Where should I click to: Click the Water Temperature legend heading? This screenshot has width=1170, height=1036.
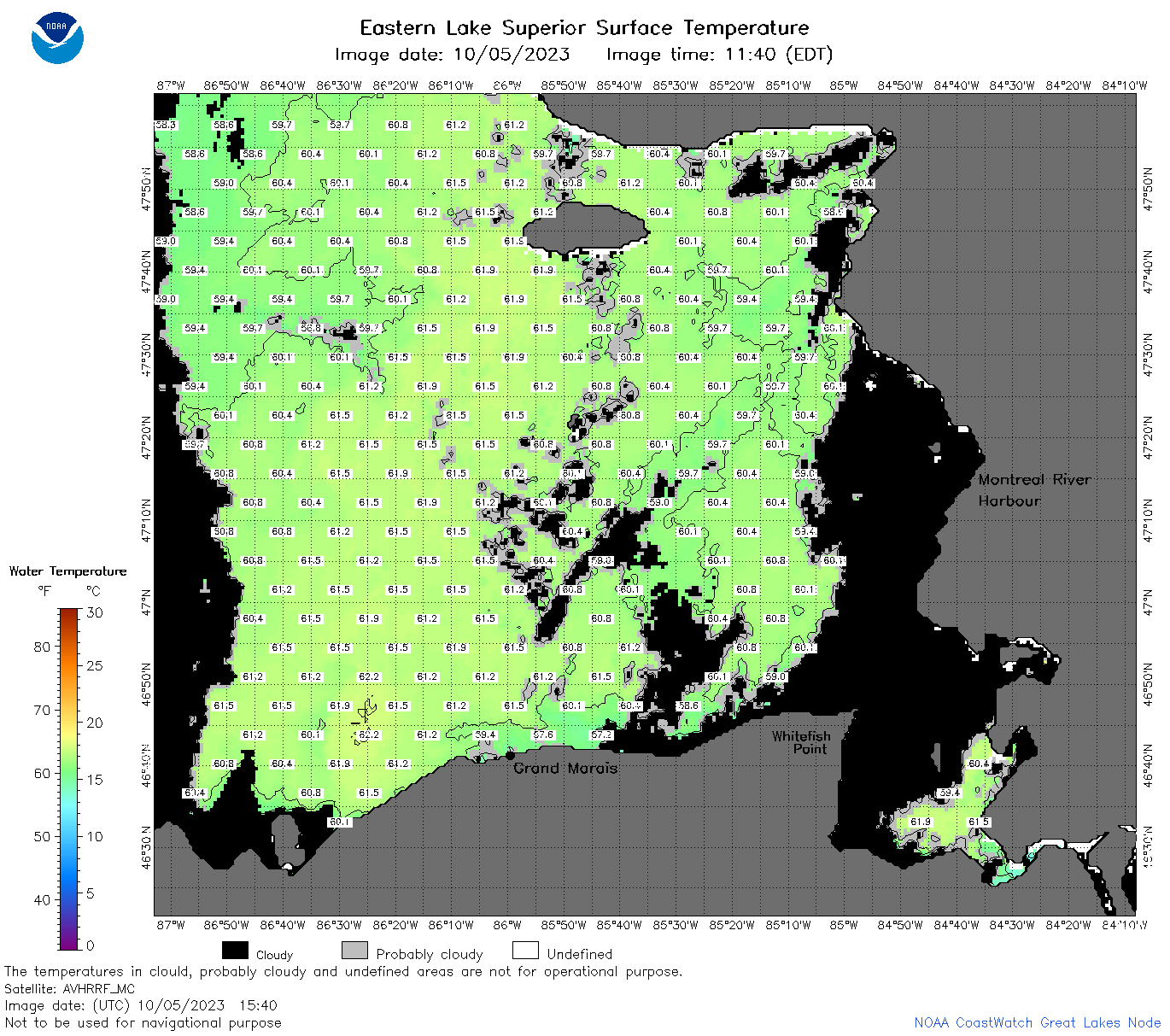point(67,571)
